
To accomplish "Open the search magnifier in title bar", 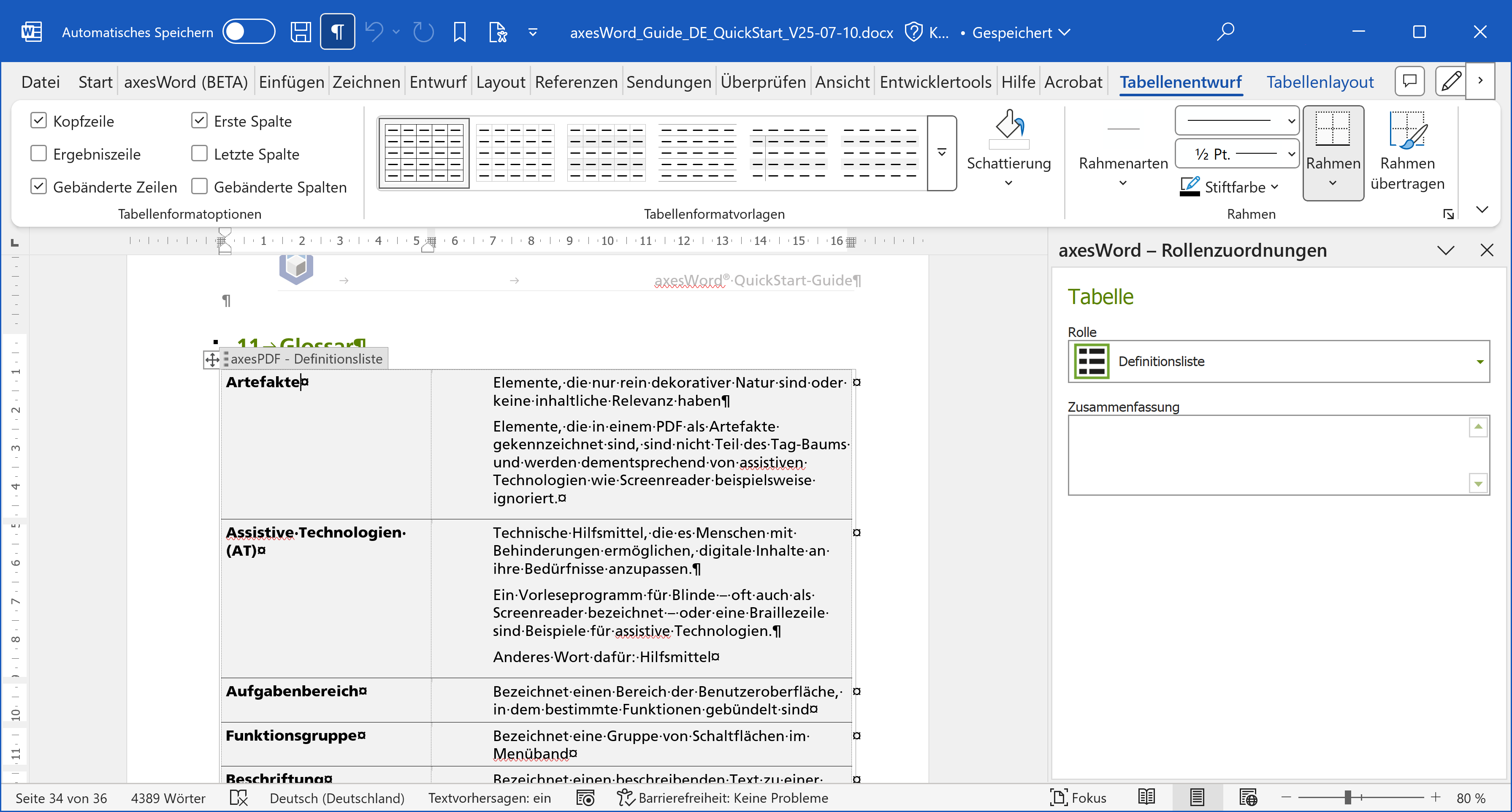I will (1225, 32).
